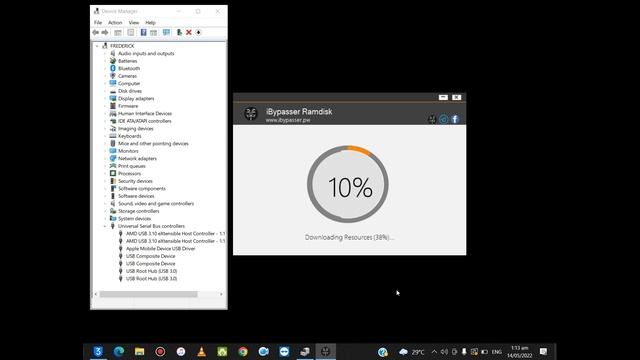
Task: Select the Firmware category
Action: (128, 106)
